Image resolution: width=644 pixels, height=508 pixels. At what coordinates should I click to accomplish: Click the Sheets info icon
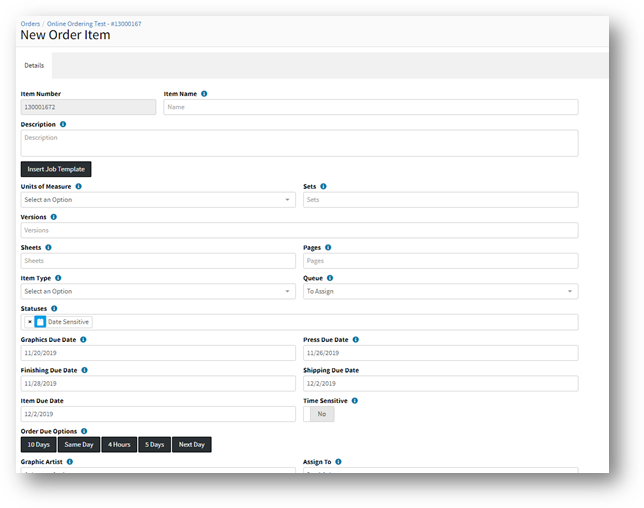click(x=48, y=247)
